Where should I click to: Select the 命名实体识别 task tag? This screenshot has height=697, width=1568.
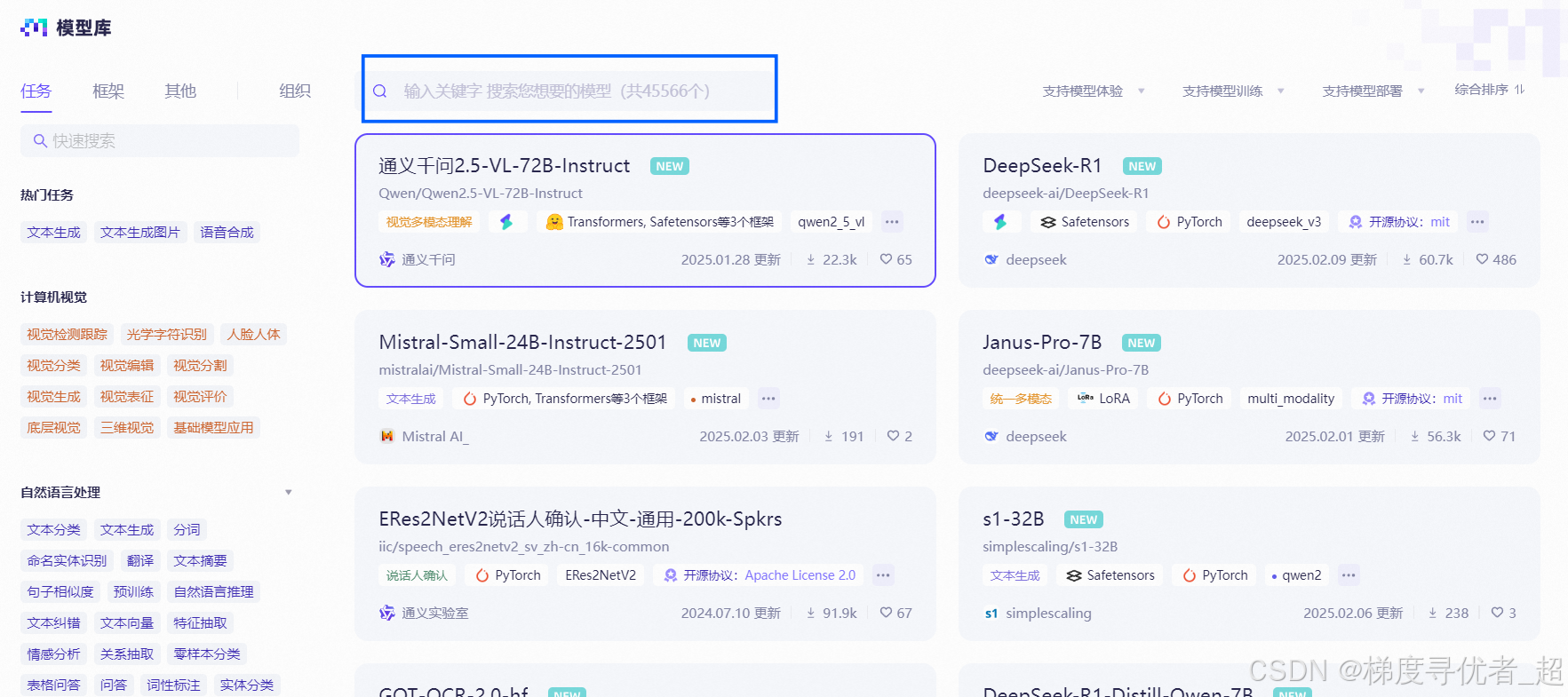pyautogui.click(x=67, y=561)
